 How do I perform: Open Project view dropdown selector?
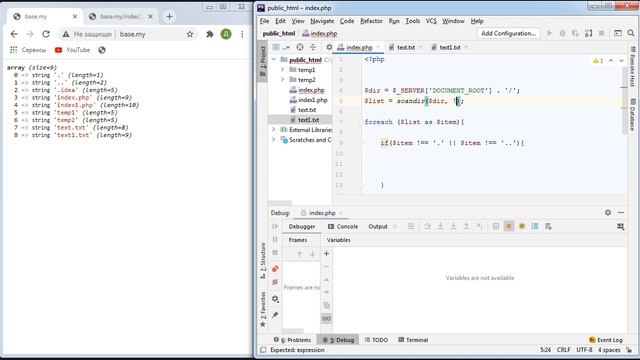click(281, 47)
